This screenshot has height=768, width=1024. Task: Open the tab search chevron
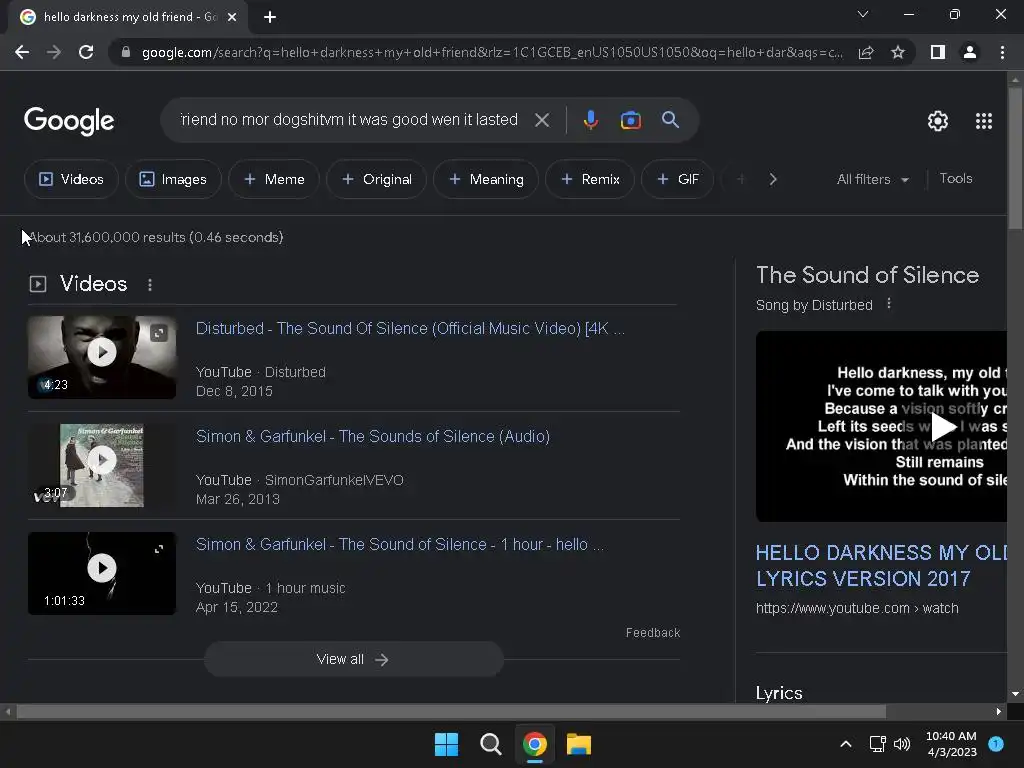pos(863,14)
